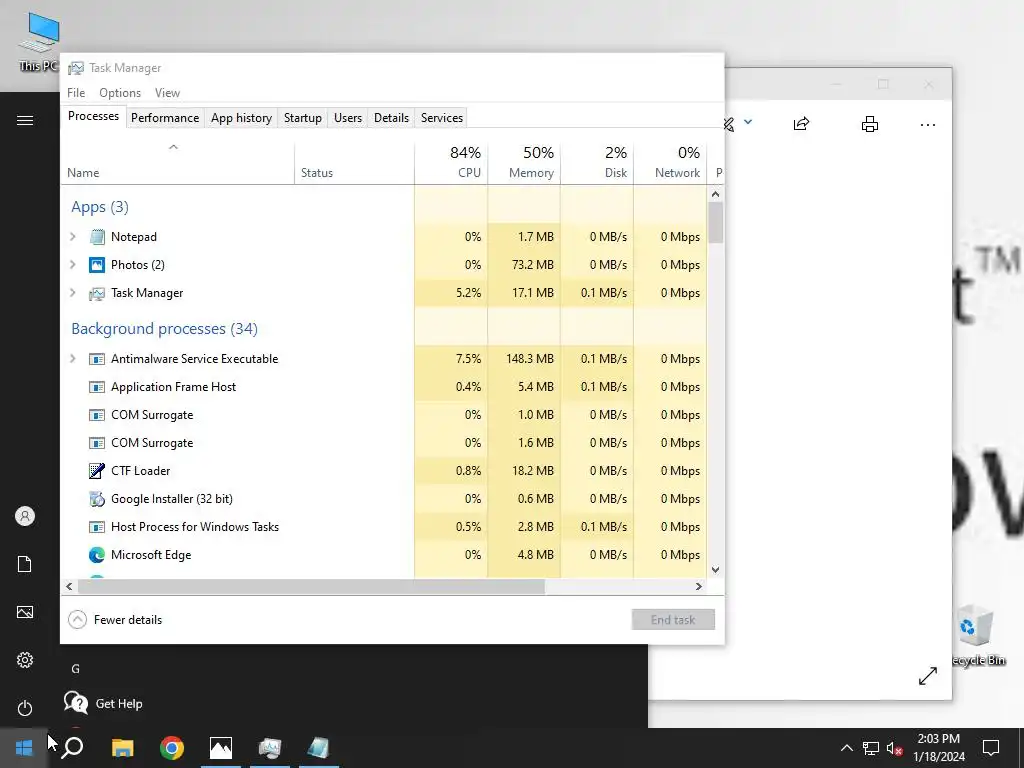This screenshot has height=768, width=1024.
Task: Expand the Task Manager process group
Action: 73,293
